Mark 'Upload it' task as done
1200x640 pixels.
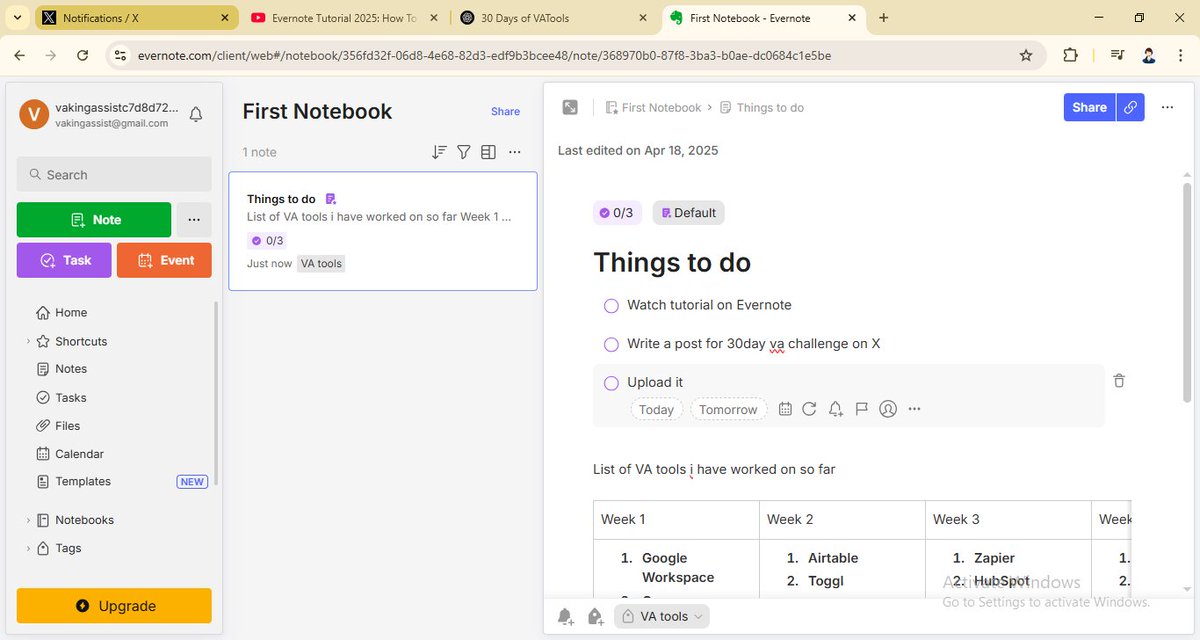tap(611, 383)
